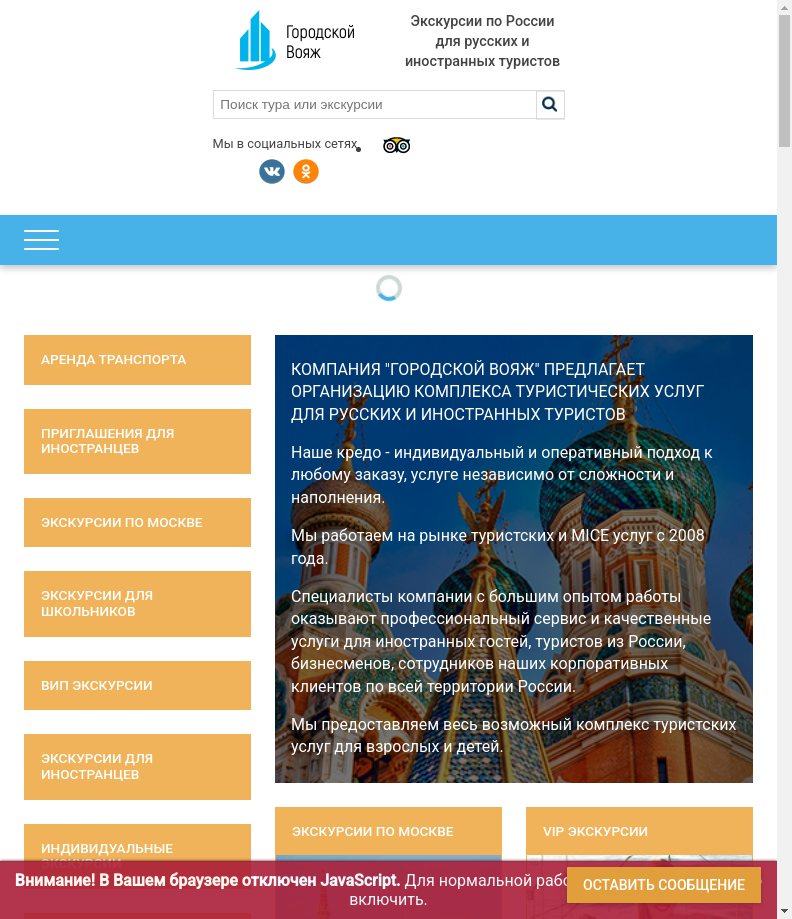Open the TripAdvisor owl icon
The width and height of the screenshot is (792, 919).
coord(396,145)
